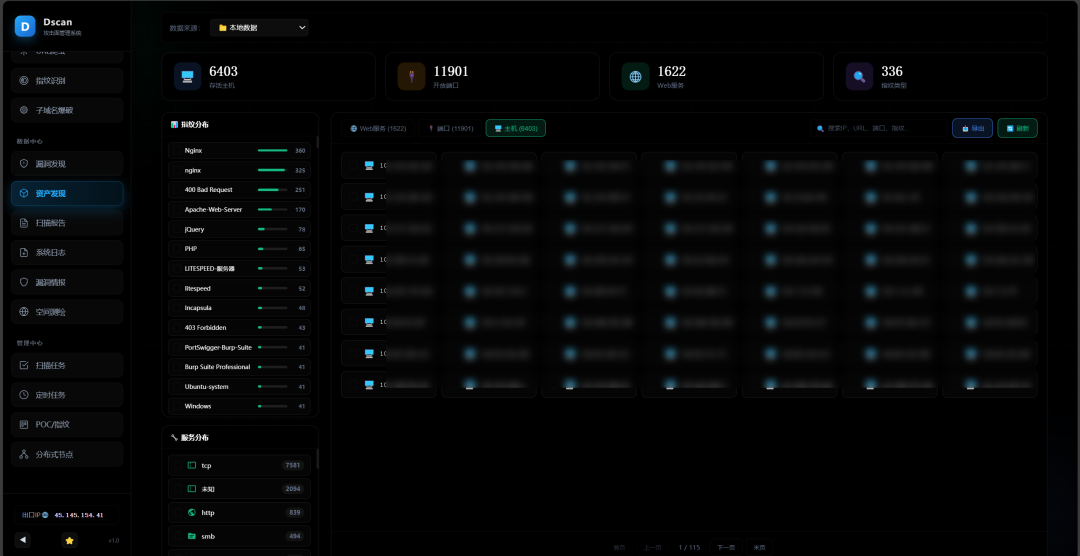Click the 刷新 refresh button
Image resolution: width=1080 pixels, height=556 pixels.
pyautogui.click(x=1017, y=128)
